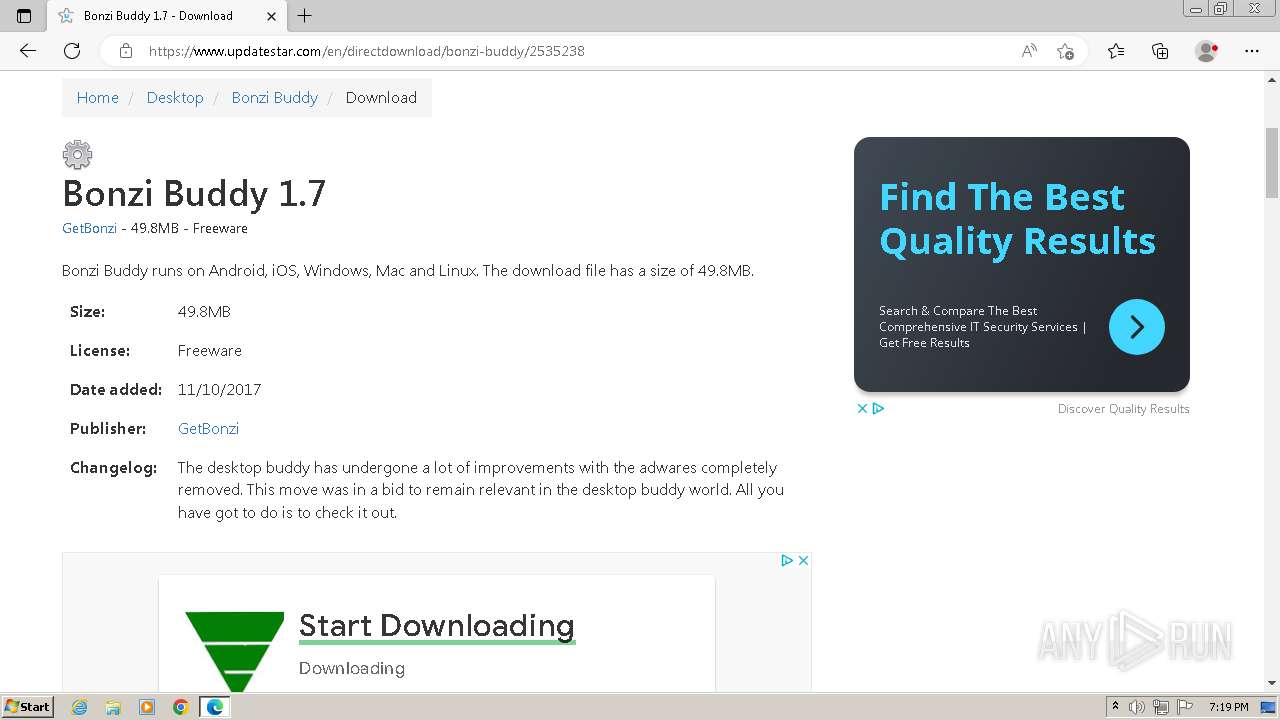Select the Size value 49.8MB
This screenshot has width=1280, height=720.
coord(204,312)
